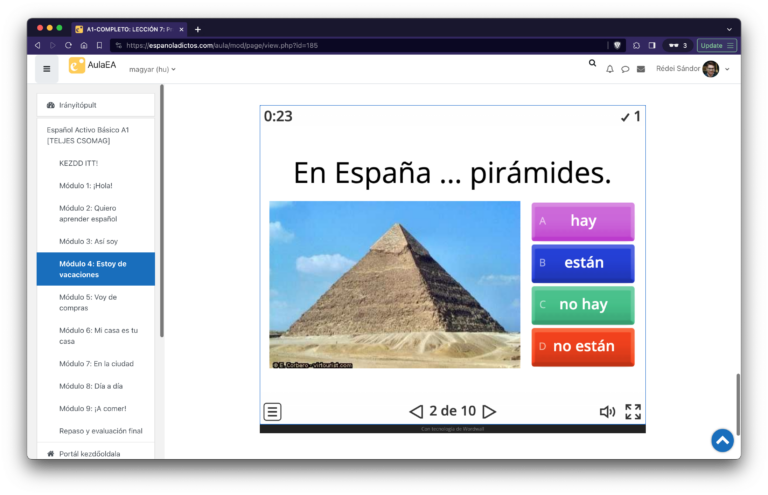Select answer A 'hay'
This screenshot has width=768, height=495.
click(583, 221)
